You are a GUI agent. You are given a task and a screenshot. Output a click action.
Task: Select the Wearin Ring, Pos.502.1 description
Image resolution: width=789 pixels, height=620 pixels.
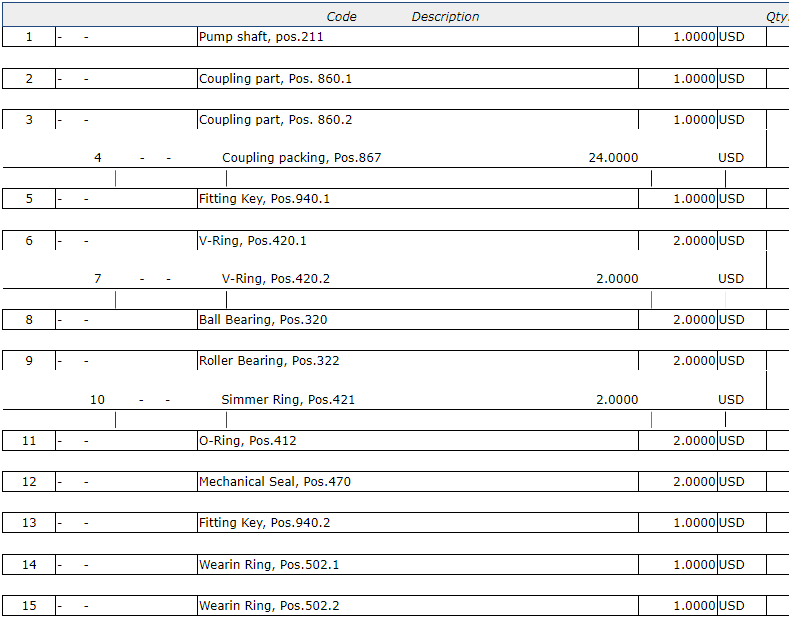(269, 565)
